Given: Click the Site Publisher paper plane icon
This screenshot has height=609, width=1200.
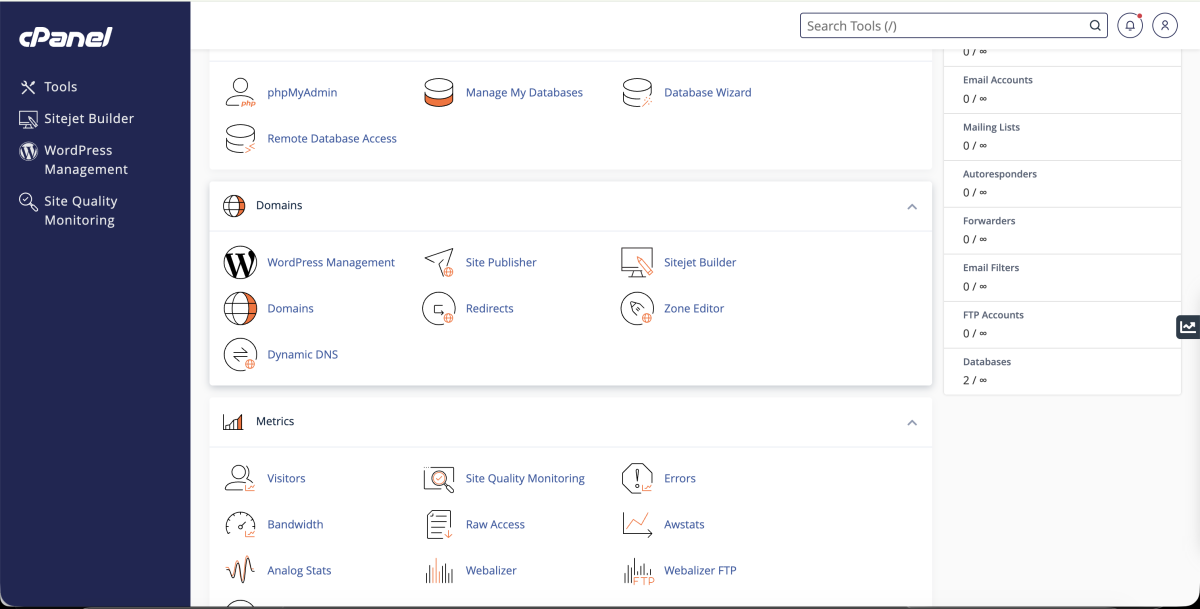Looking at the screenshot, I should point(439,262).
